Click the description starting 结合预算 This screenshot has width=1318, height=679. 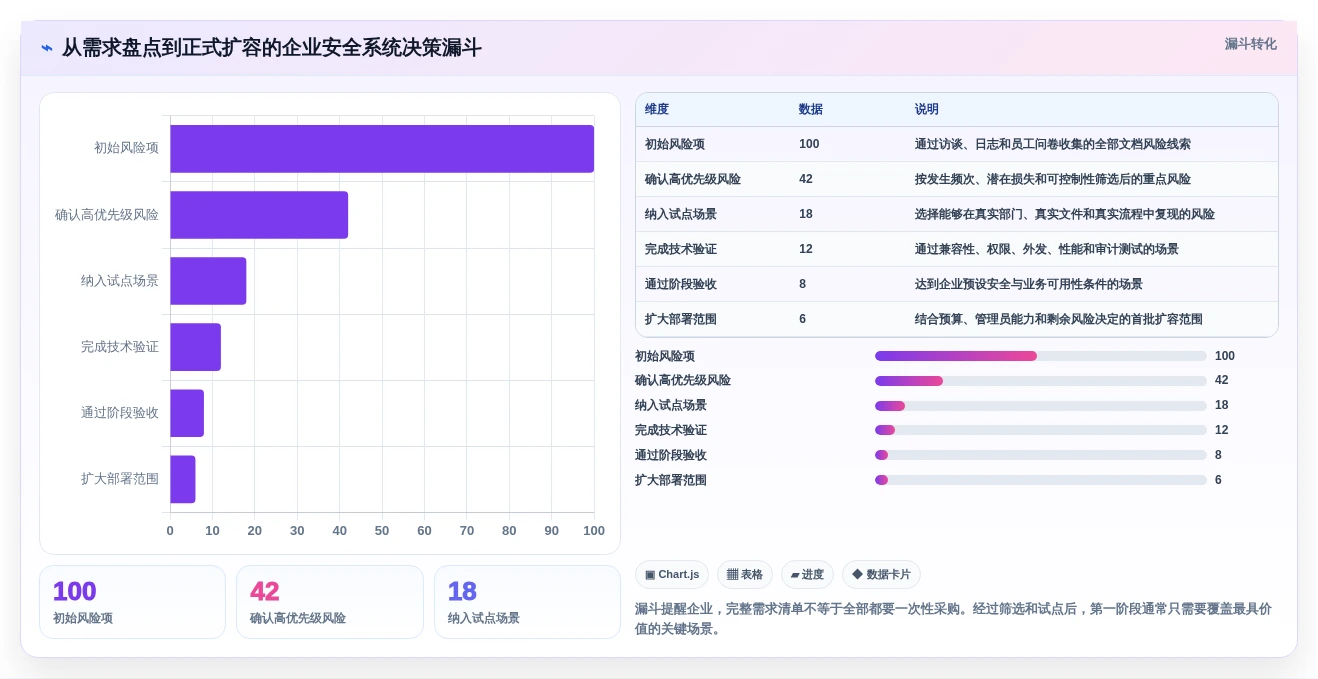tap(1059, 319)
